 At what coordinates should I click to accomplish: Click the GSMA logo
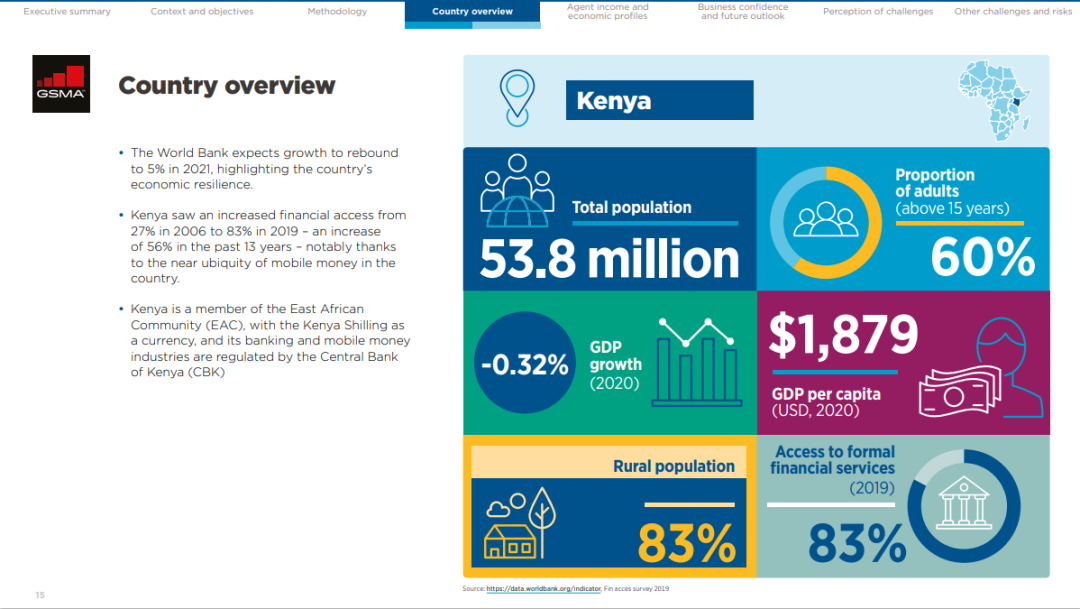coord(62,83)
